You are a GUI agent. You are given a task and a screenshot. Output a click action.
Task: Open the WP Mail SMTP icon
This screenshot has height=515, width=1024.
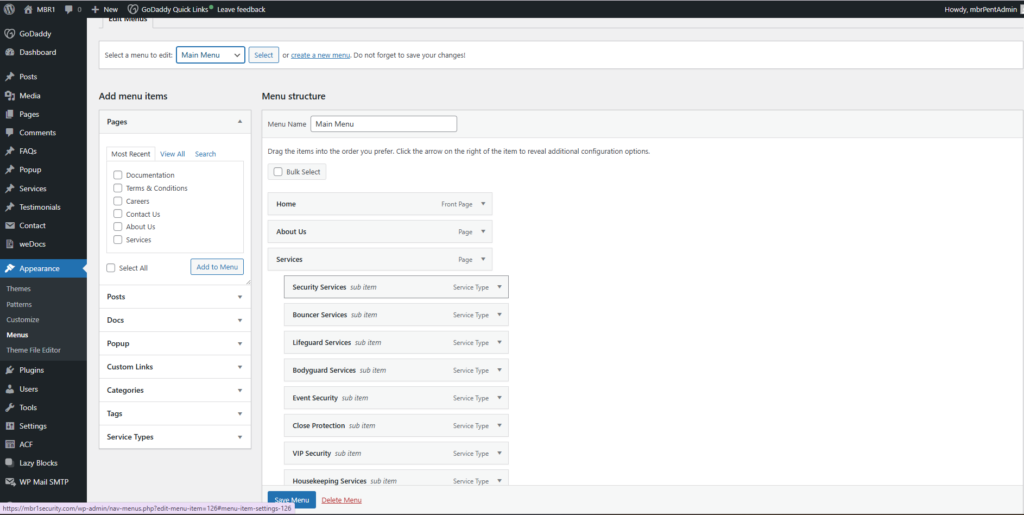(x=10, y=482)
